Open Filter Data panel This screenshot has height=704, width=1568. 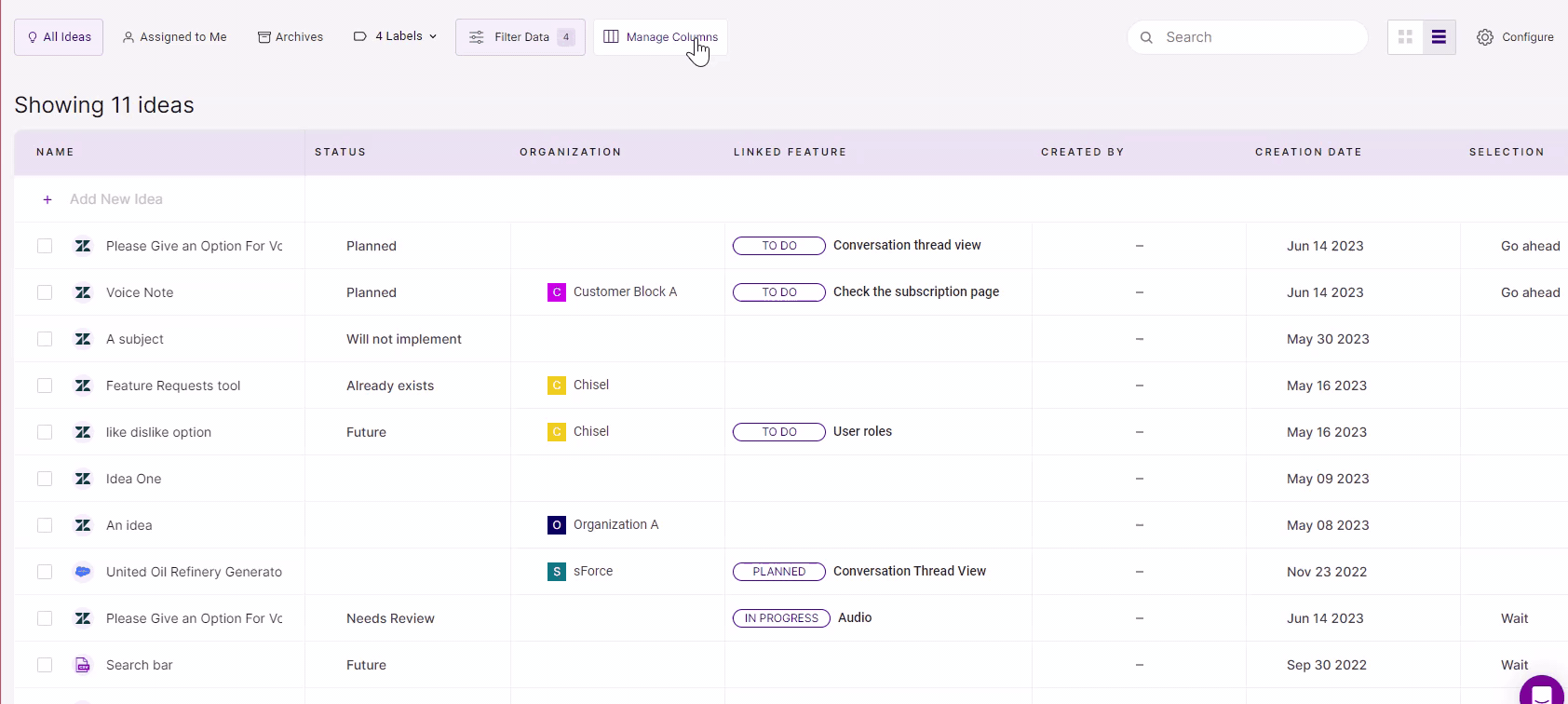[520, 37]
